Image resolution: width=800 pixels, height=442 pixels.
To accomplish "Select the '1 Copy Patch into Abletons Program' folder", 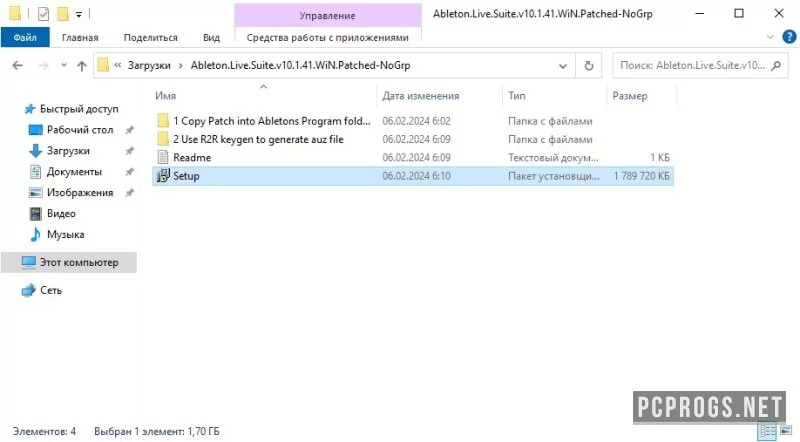I will [x=413, y=121].
